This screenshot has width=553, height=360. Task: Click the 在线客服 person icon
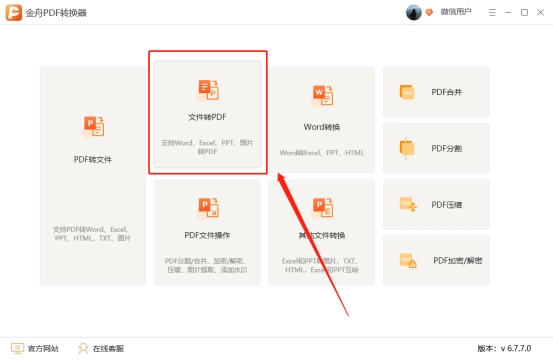point(83,348)
